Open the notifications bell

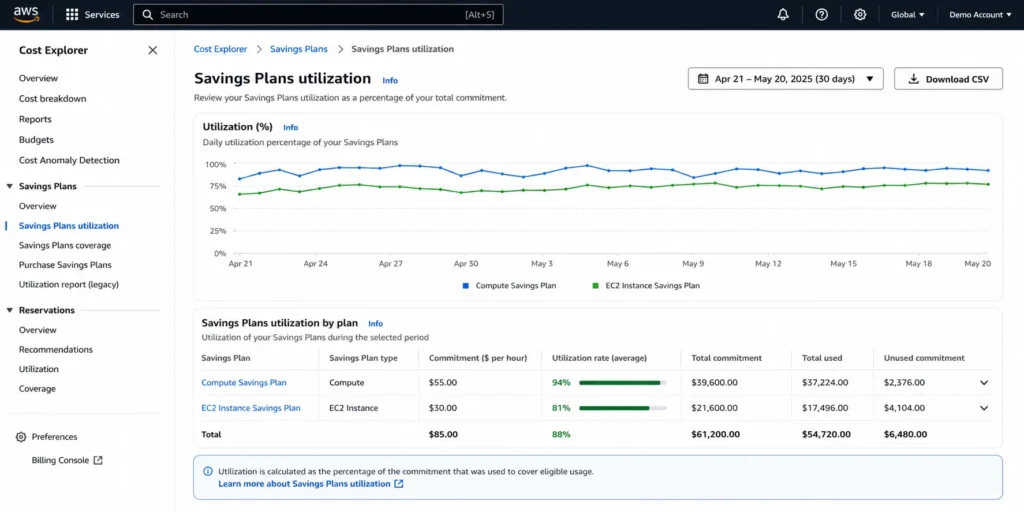[783, 14]
